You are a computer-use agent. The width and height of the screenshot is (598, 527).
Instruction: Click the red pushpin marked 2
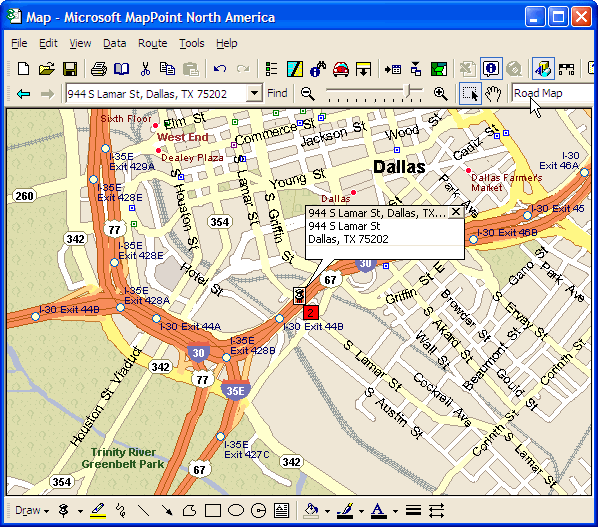pyautogui.click(x=311, y=313)
